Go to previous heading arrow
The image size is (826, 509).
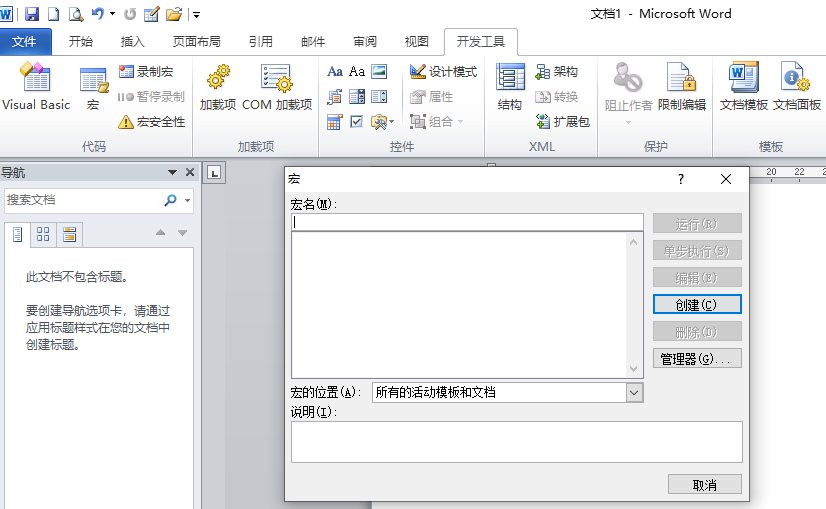tap(161, 232)
